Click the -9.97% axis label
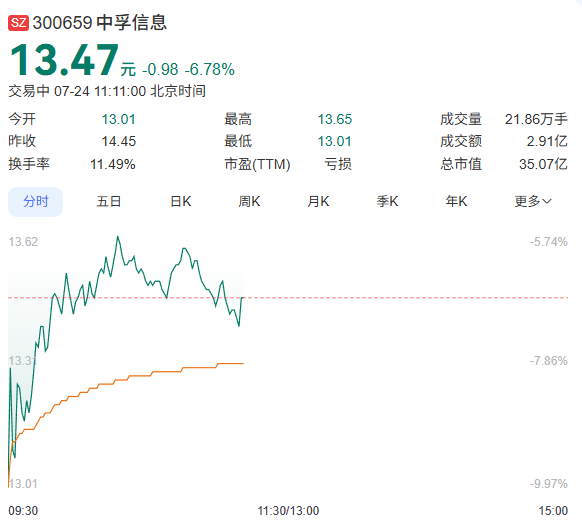 [549, 484]
